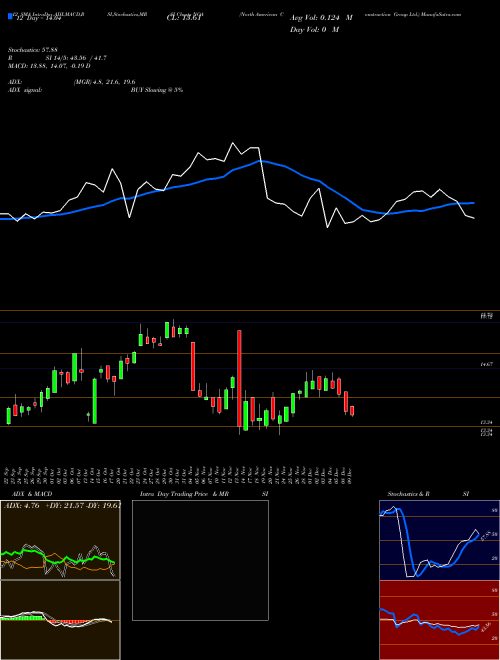Select the 'BUY Slowing @ 5%' signal text
500x660 pixels.
click(x=157, y=90)
